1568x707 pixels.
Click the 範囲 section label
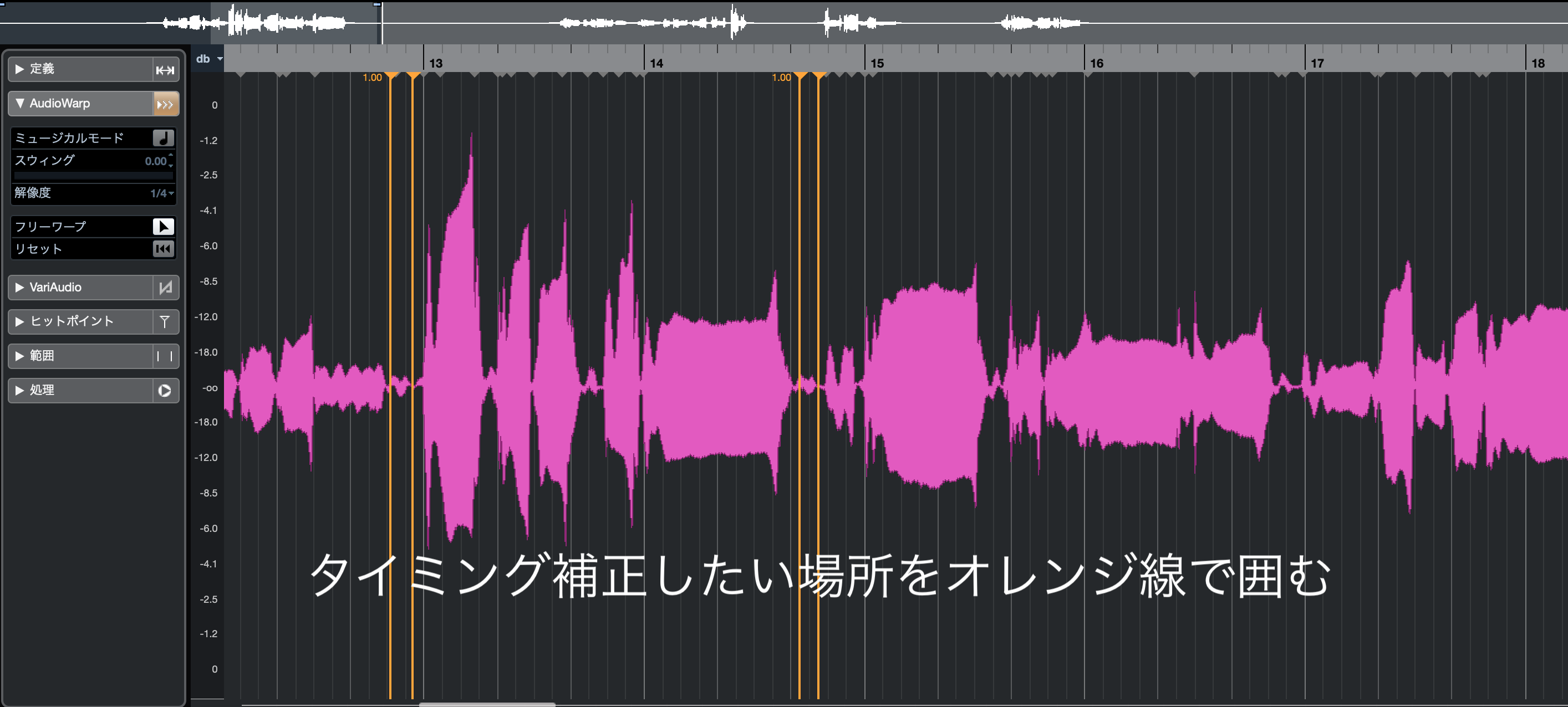click(x=43, y=356)
